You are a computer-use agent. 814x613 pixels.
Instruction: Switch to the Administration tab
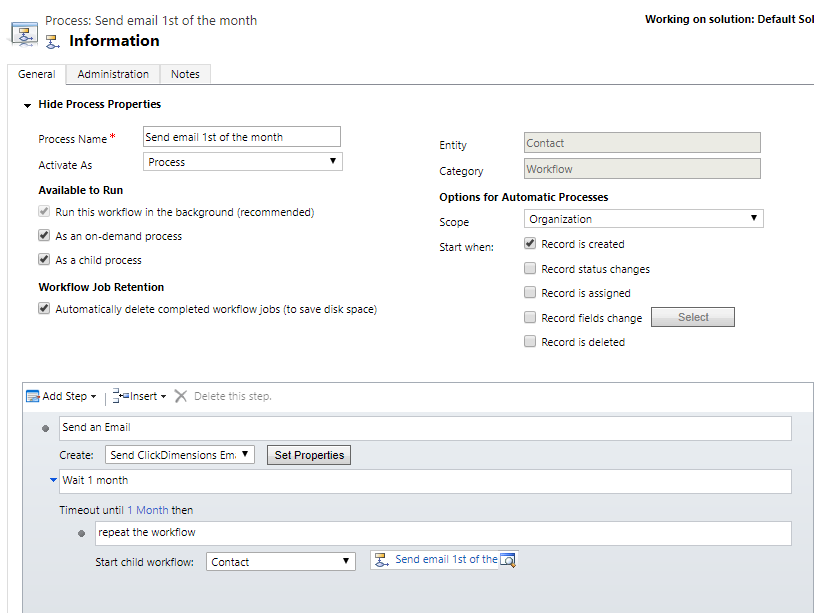click(112, 73)
